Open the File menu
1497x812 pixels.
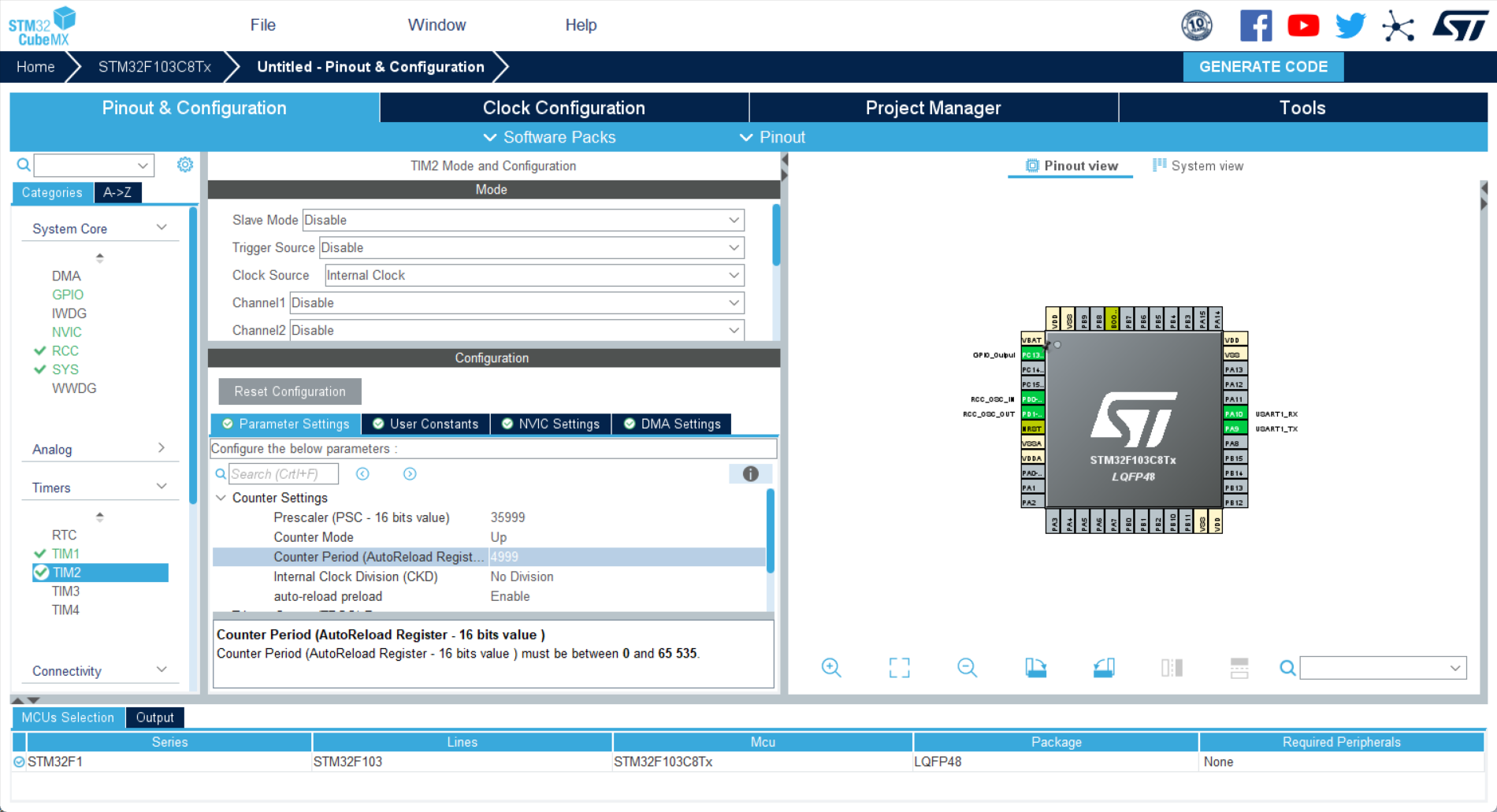(x=263, y=25)
